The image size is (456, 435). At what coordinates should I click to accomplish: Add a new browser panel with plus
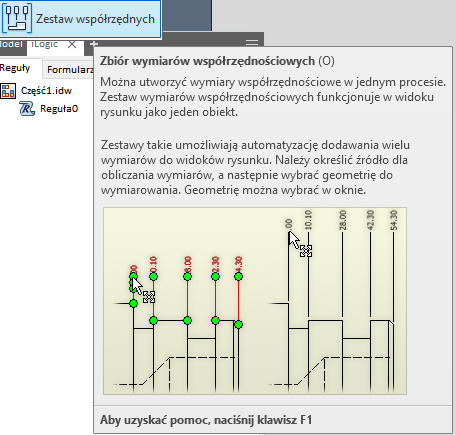pyautogui.click(x=94, y=44)
